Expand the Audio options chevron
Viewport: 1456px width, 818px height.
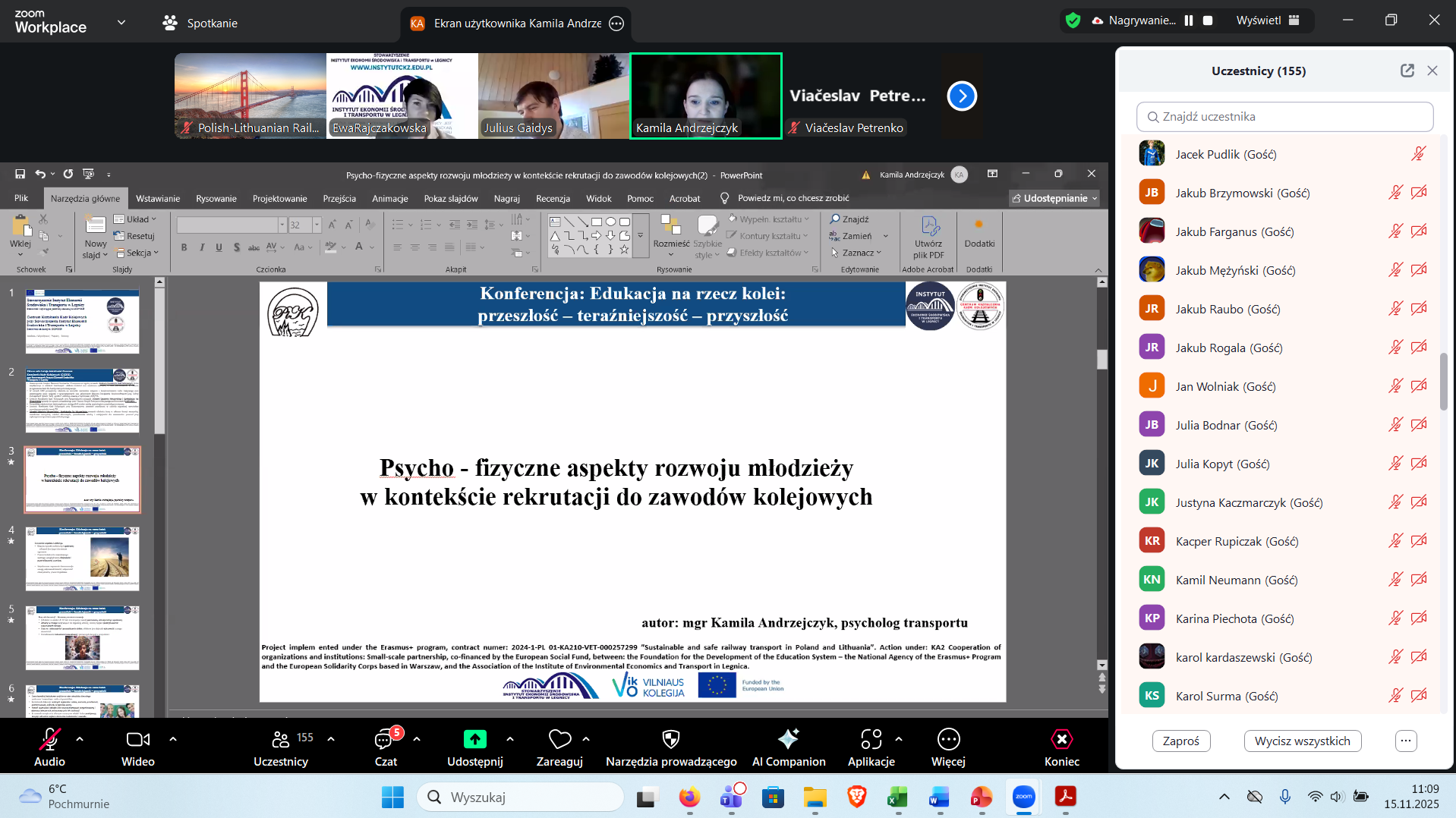[x=80, y=738]
